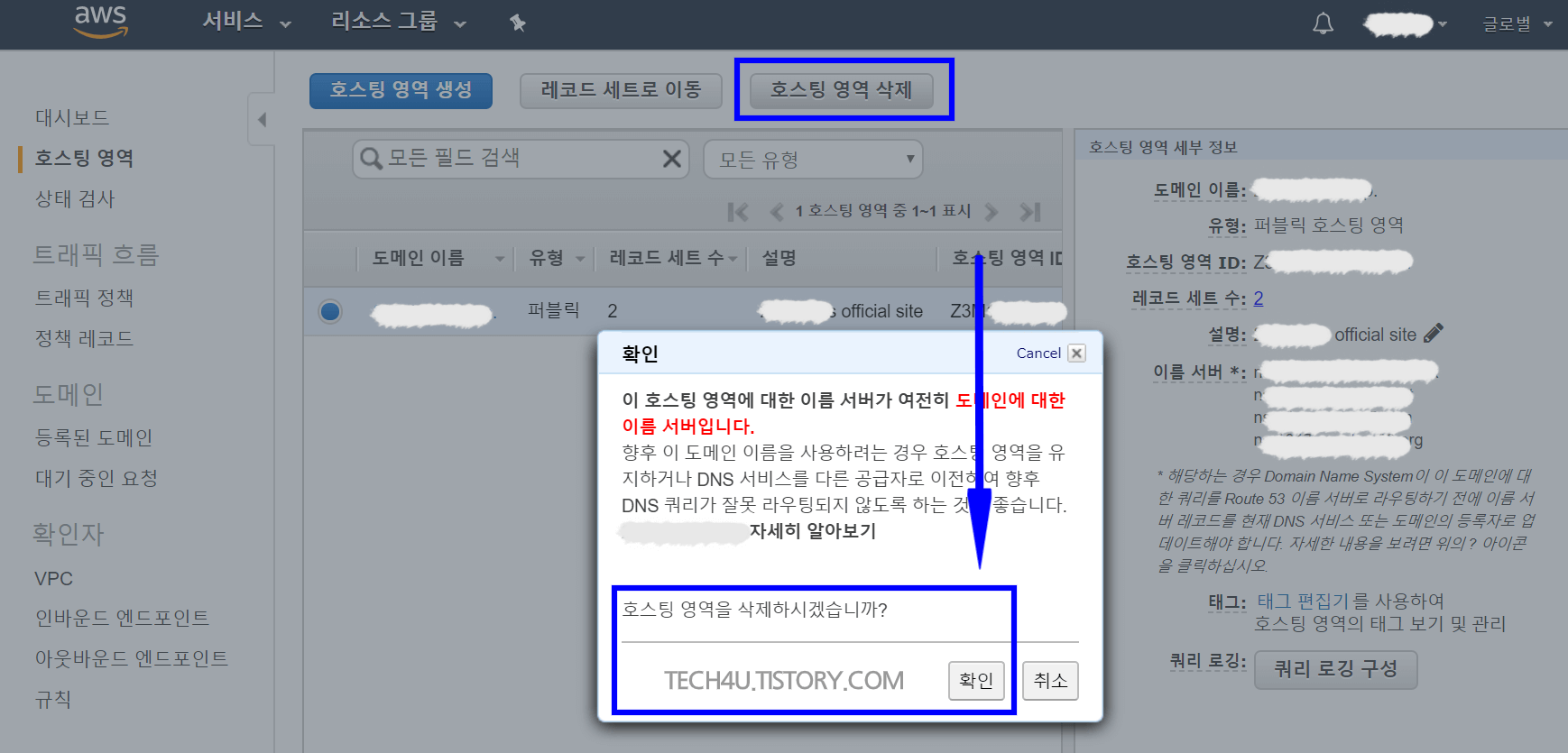Open 대시보드 in sidebar
Viewport: 1568px width, 753px height.
tap(72, 117)
